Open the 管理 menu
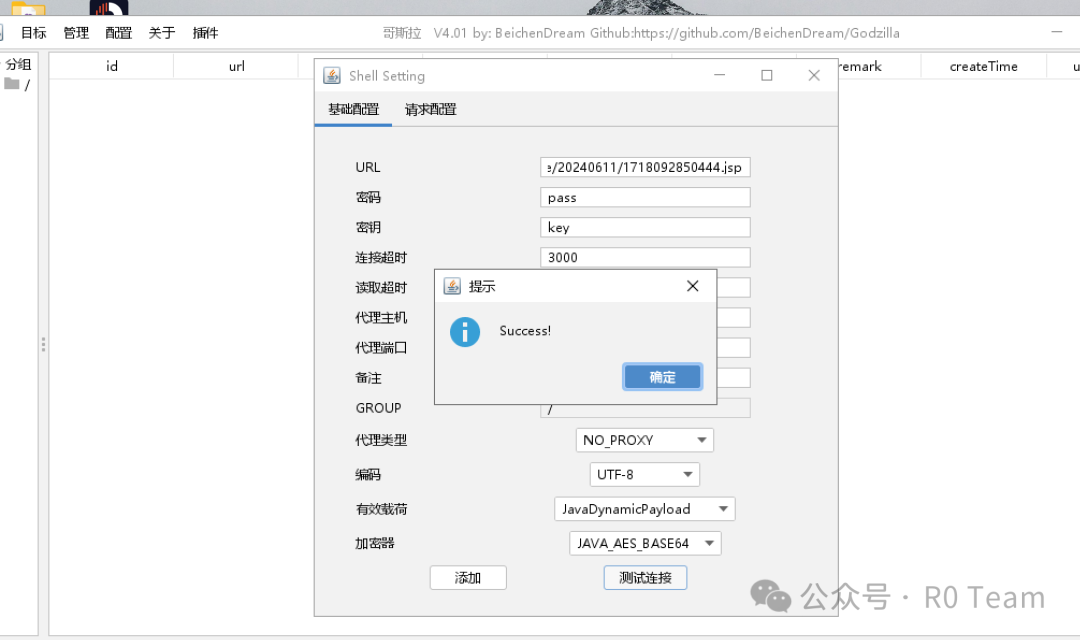 76,33
